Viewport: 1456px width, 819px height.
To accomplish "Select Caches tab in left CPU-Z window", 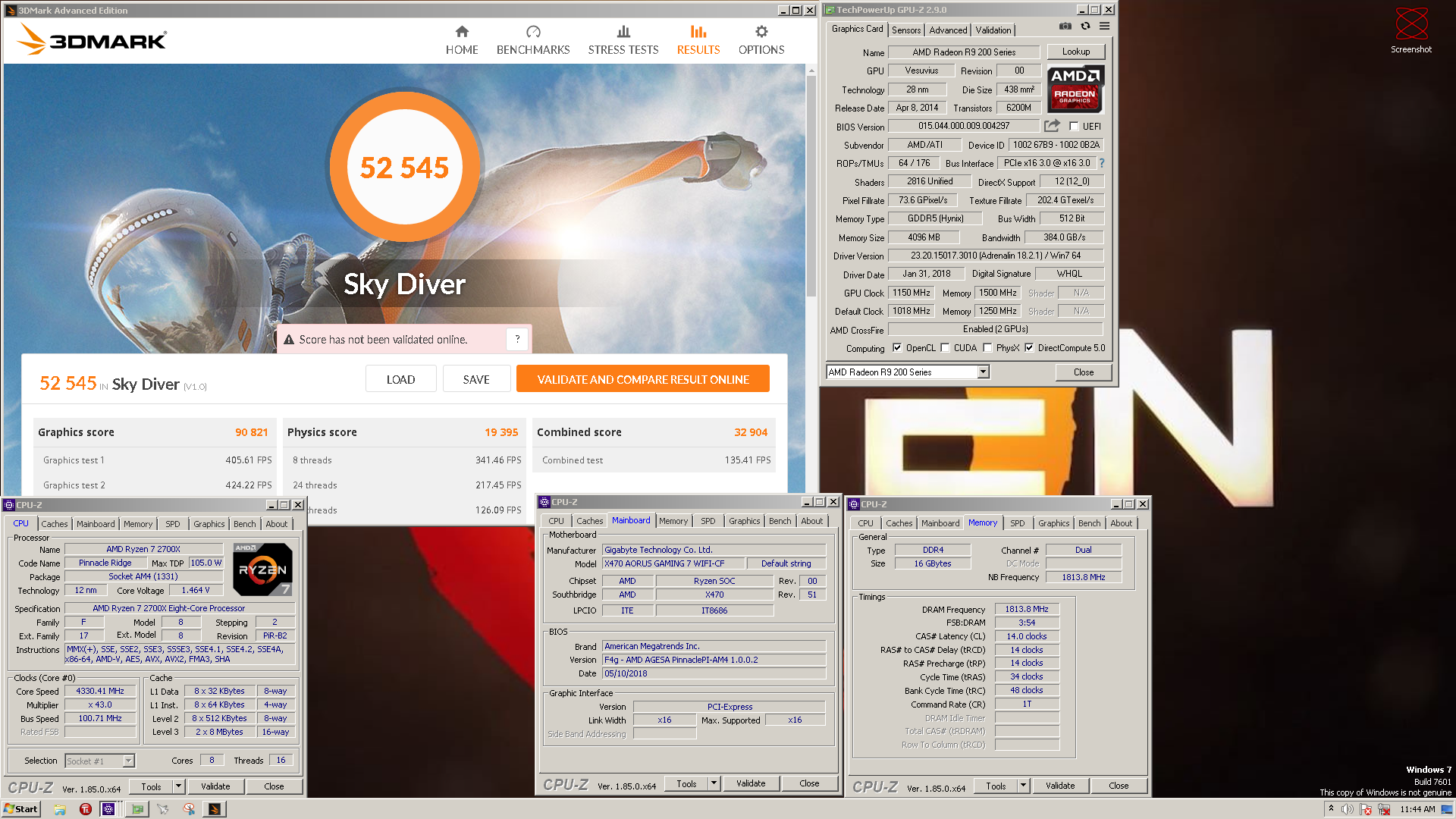I will pos(55,524).
